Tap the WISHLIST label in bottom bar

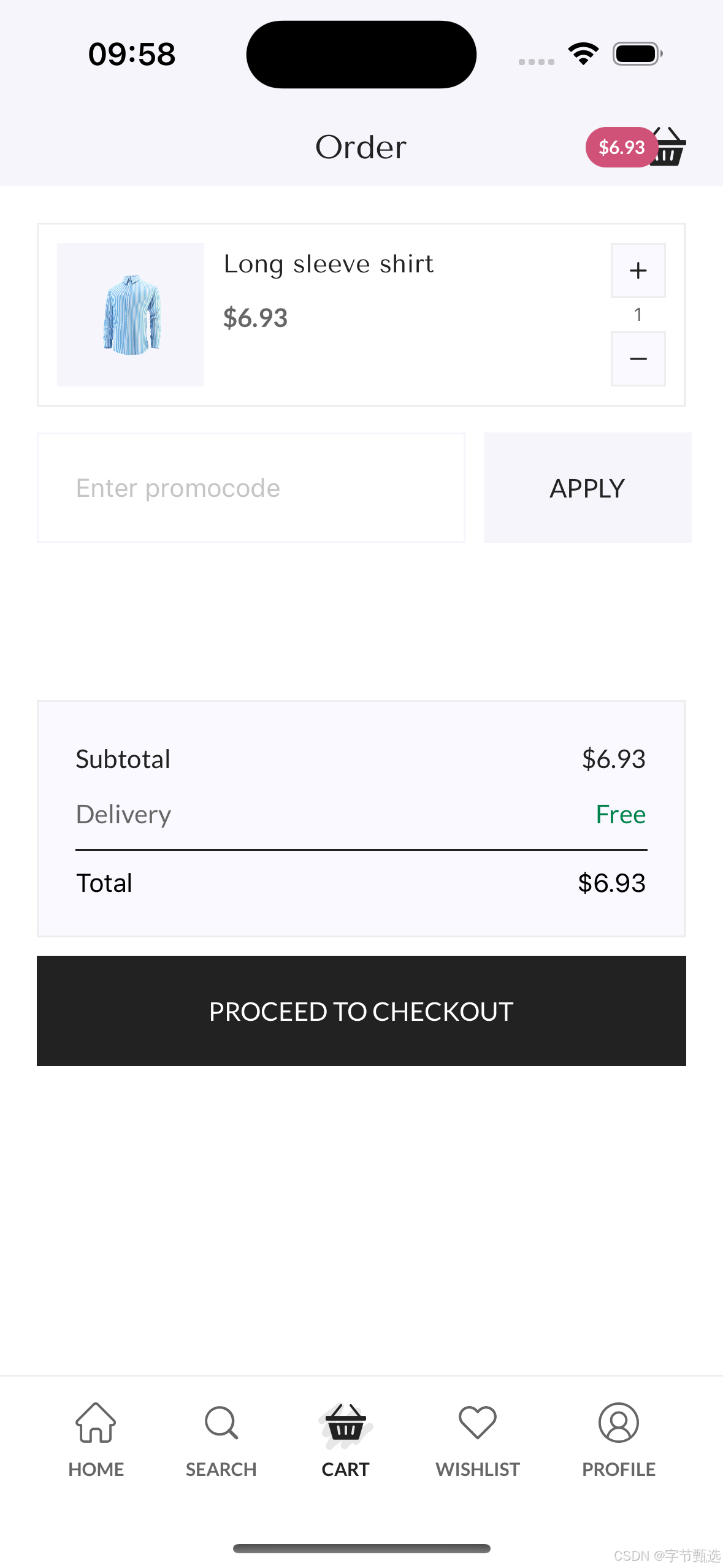(x=478, y=1469)
